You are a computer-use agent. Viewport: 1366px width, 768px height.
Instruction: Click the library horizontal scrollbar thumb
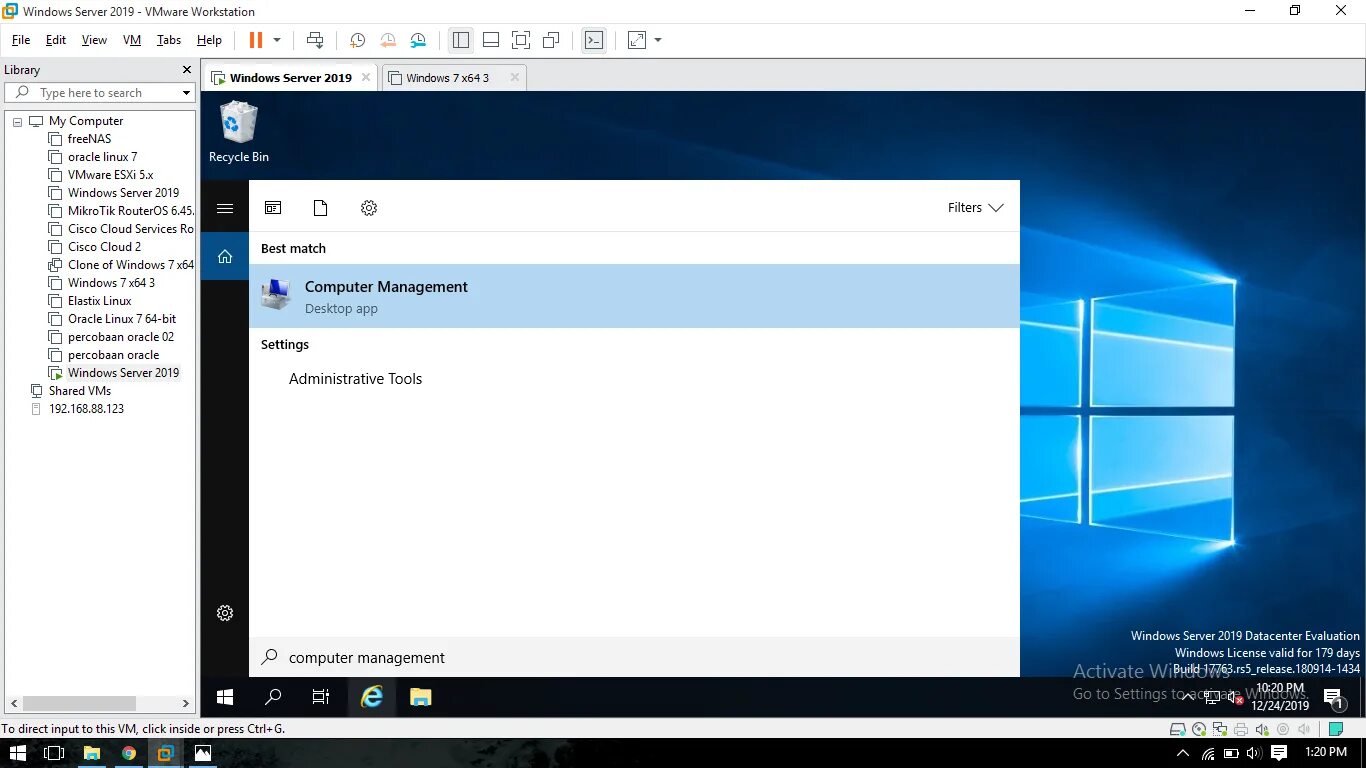click(79, 703)
